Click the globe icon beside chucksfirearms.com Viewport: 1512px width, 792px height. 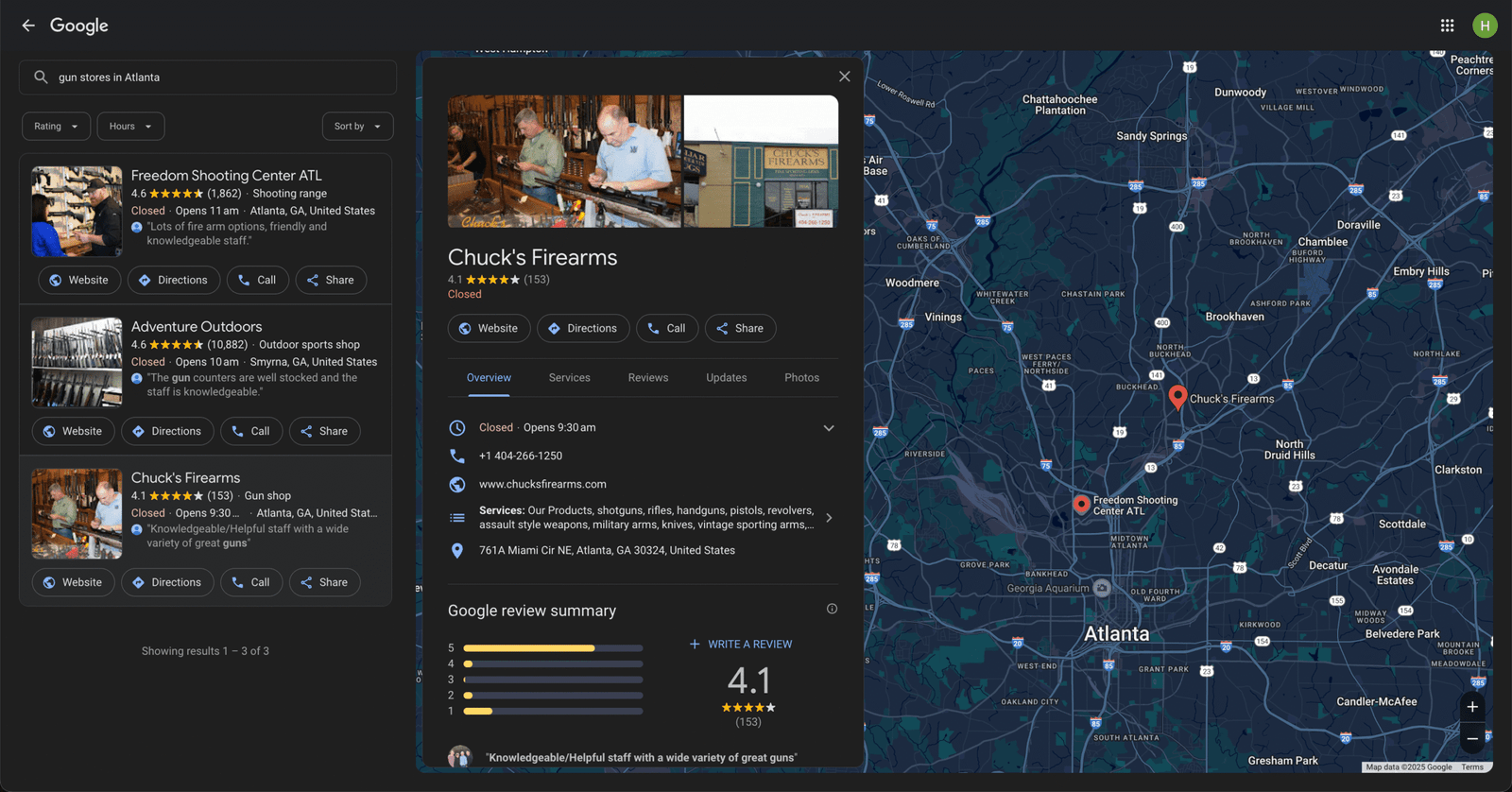(457, 484)
